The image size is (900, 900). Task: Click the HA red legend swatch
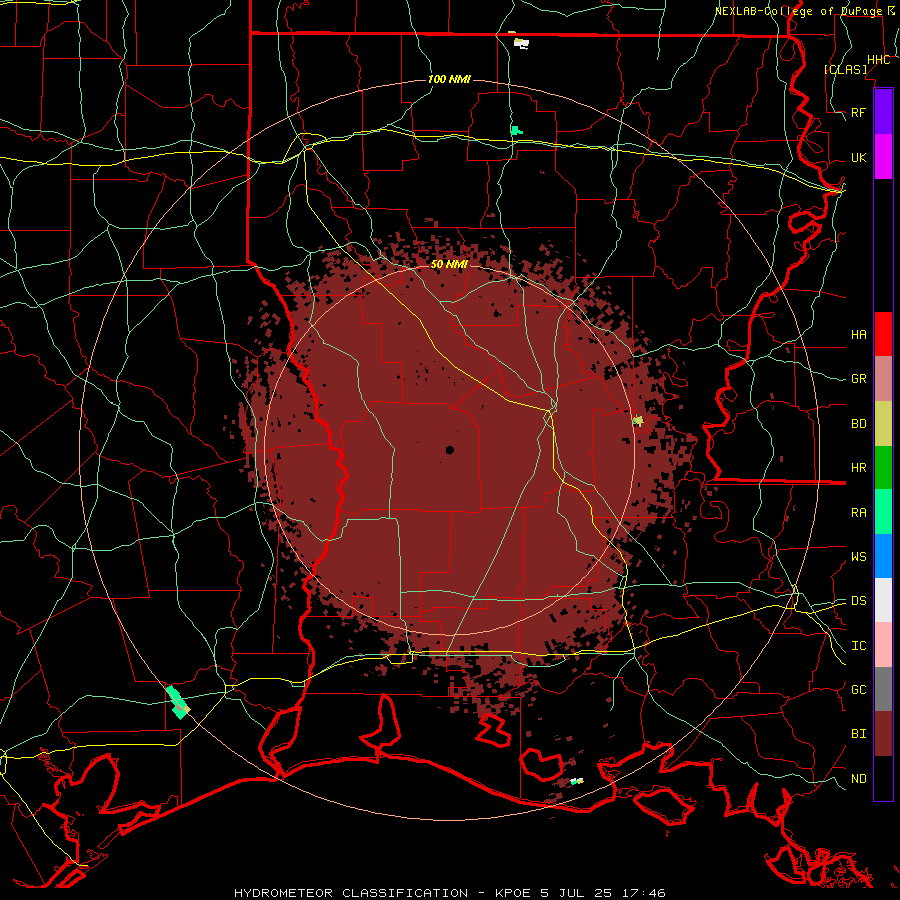point(883,334)
